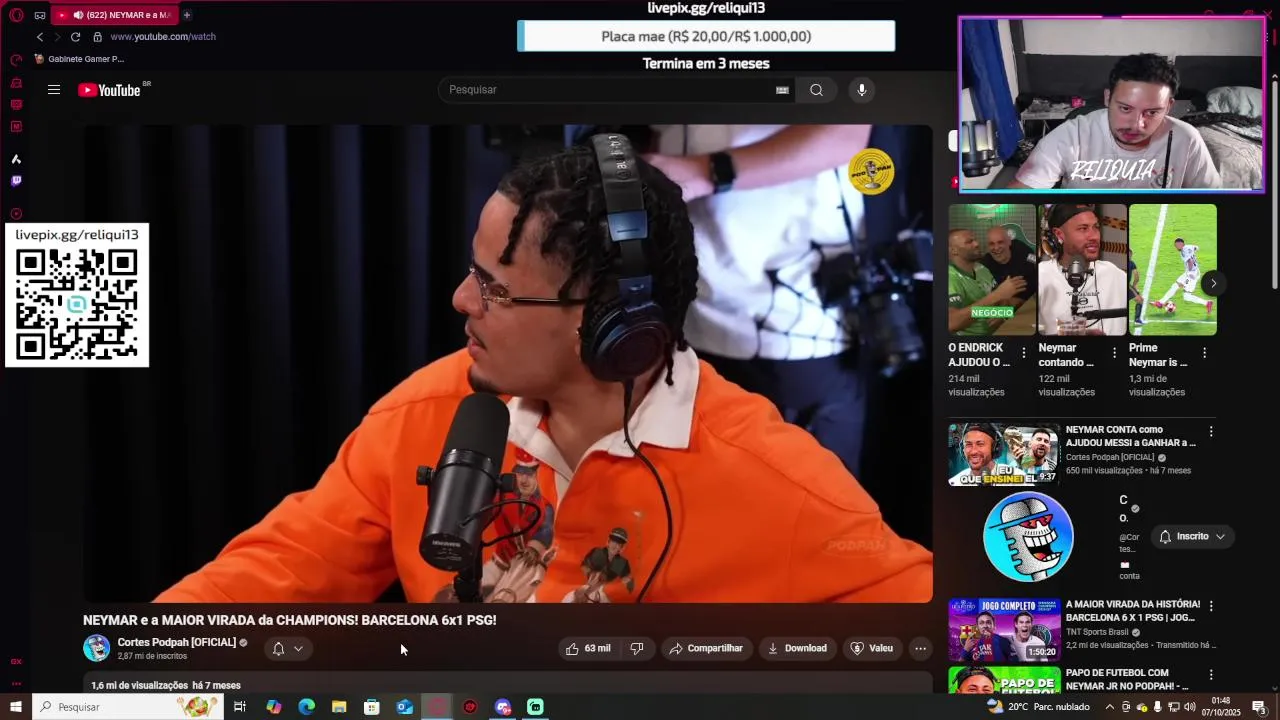
Task: Open the Cortes Podpah [OFICIAL] channel link
Action: click(177, 642)
